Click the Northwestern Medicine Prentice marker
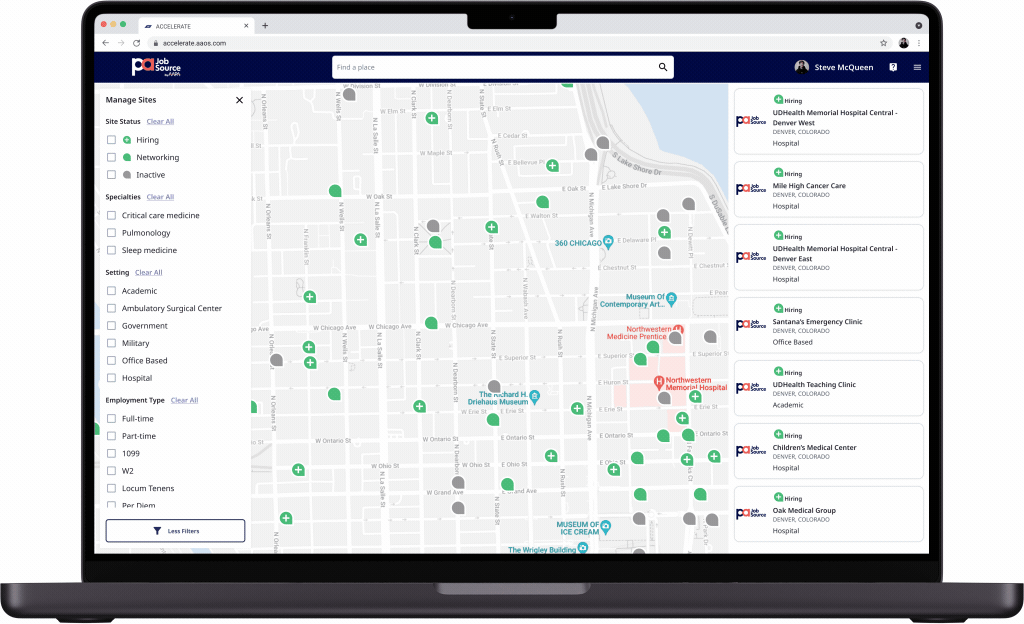1024x624 pixels. coord(679,329)
